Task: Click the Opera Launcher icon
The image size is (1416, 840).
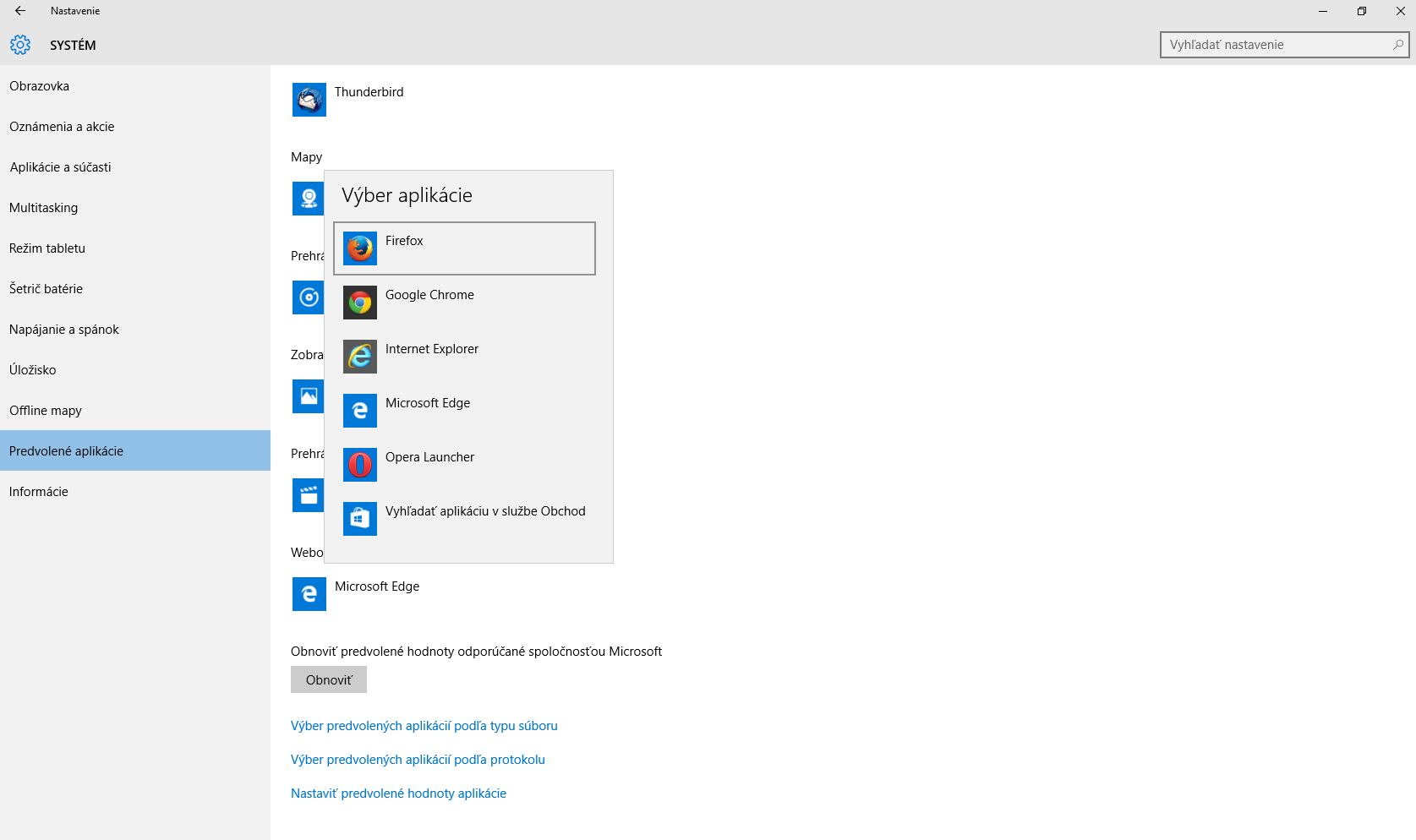Action: click(x=360, y=465)
